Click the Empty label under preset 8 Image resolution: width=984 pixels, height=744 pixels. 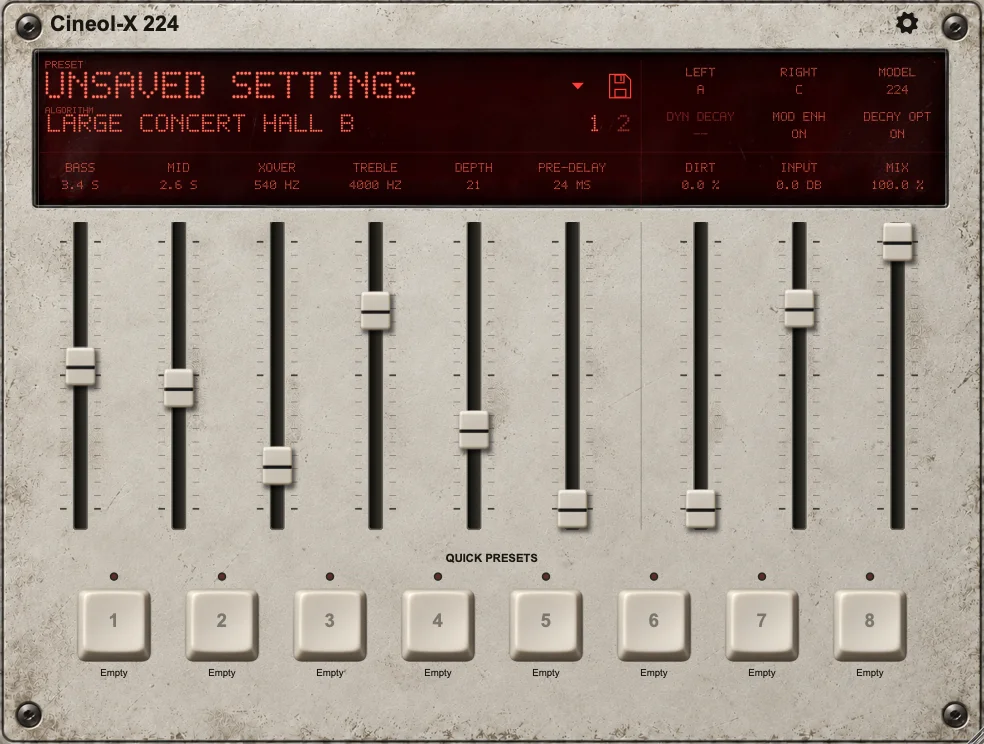coord(869,672)
